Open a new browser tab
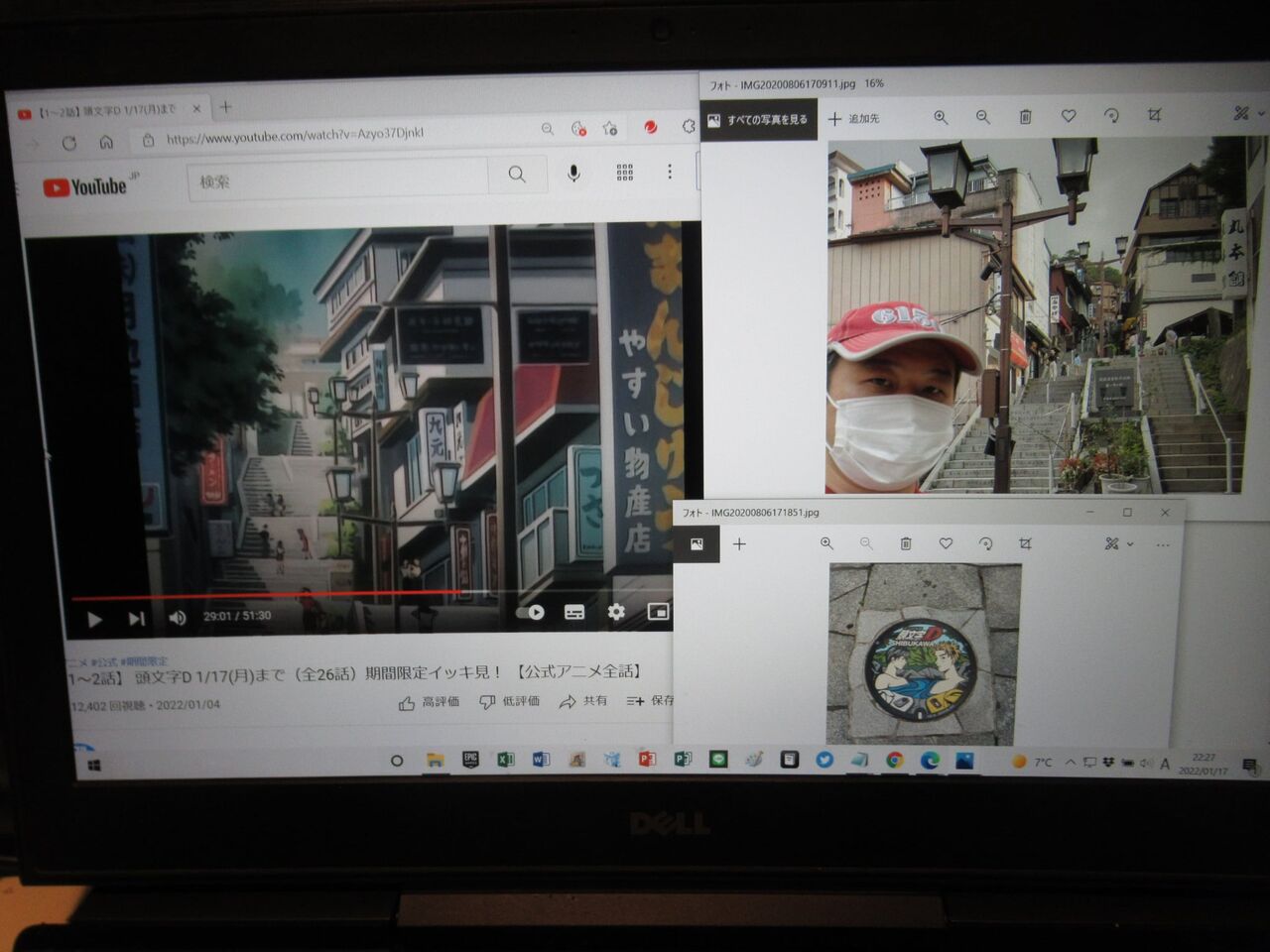The width and height of the screenshot is (1270, 952). point(226,107)
